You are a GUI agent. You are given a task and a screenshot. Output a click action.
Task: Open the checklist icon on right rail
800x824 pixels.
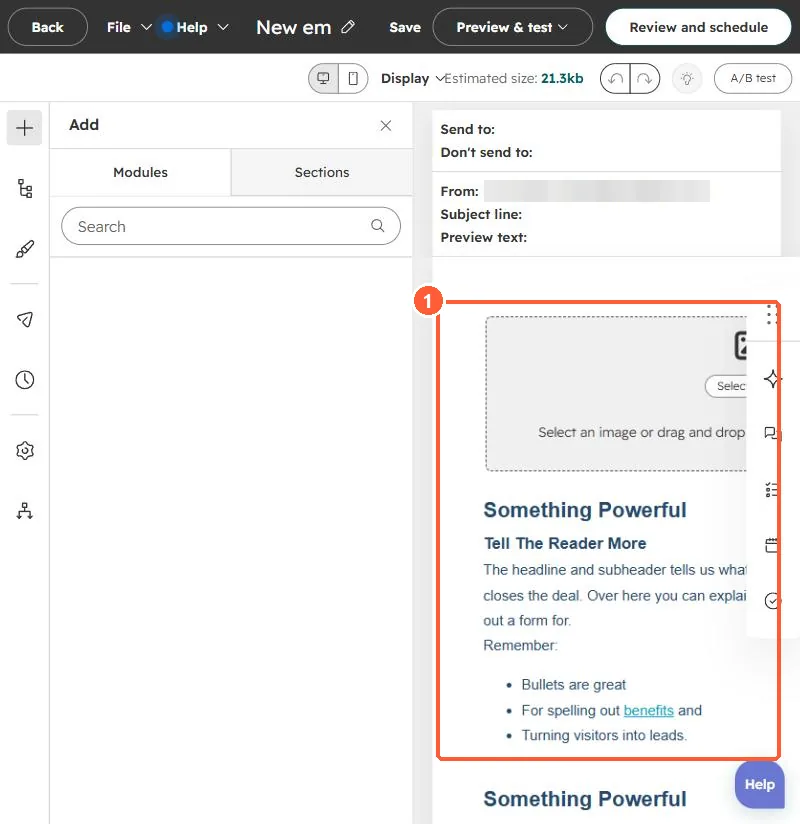(x=772, y=489)
